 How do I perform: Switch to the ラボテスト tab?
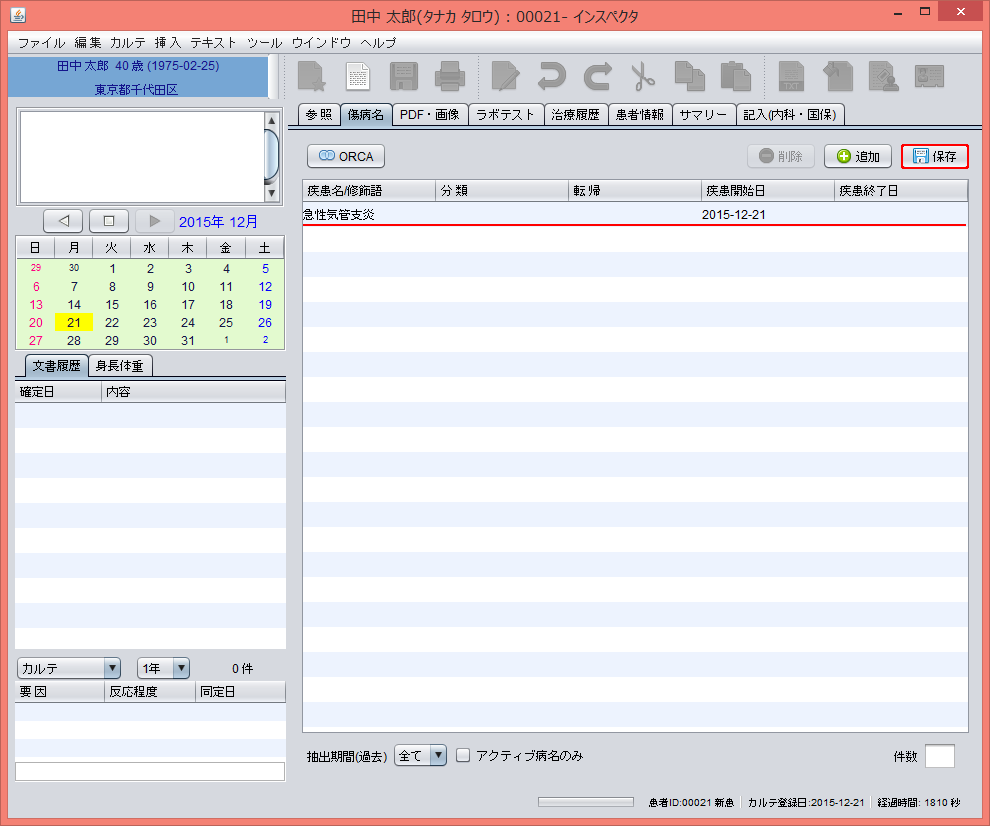(505, 115)
